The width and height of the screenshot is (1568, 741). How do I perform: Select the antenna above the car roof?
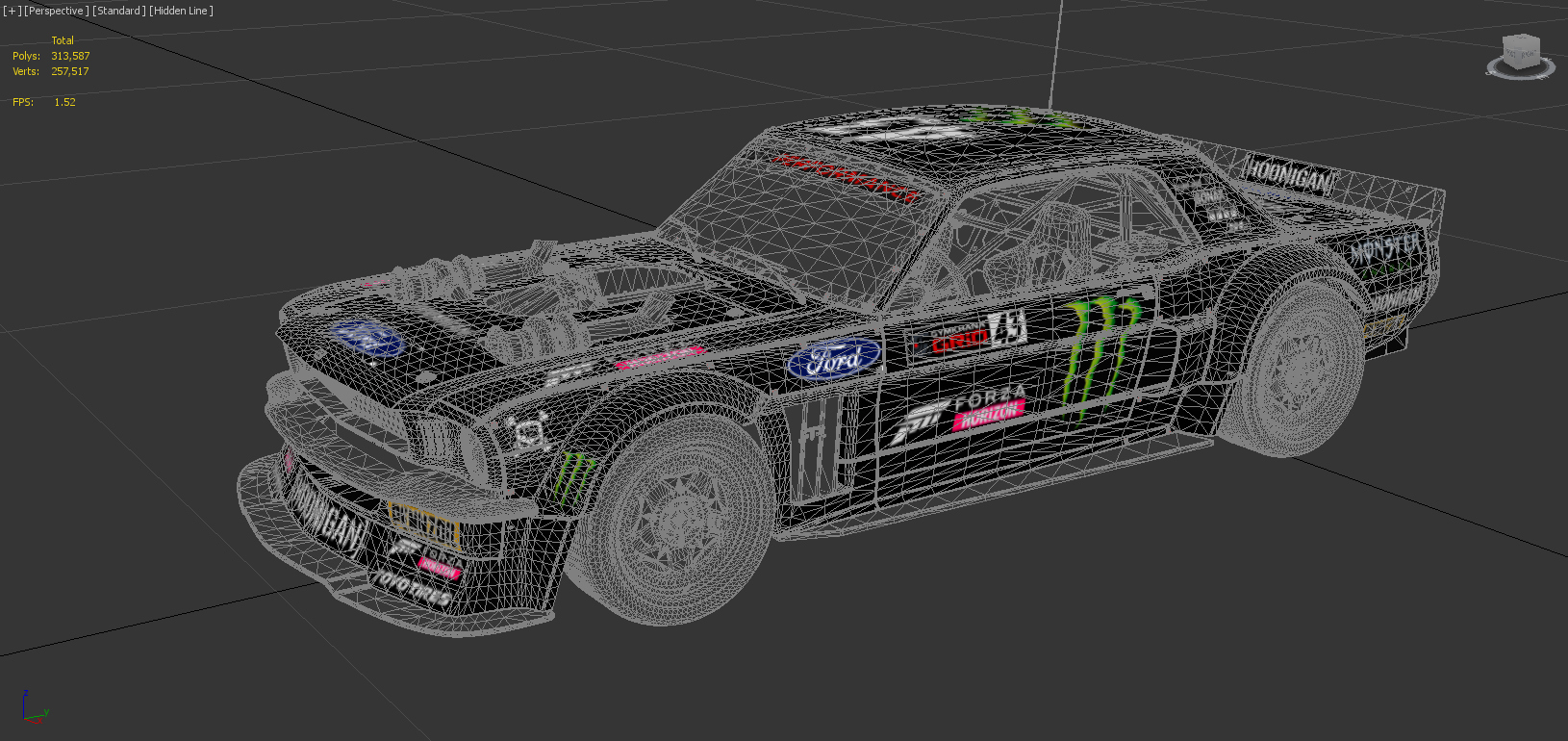(1056, 53)
